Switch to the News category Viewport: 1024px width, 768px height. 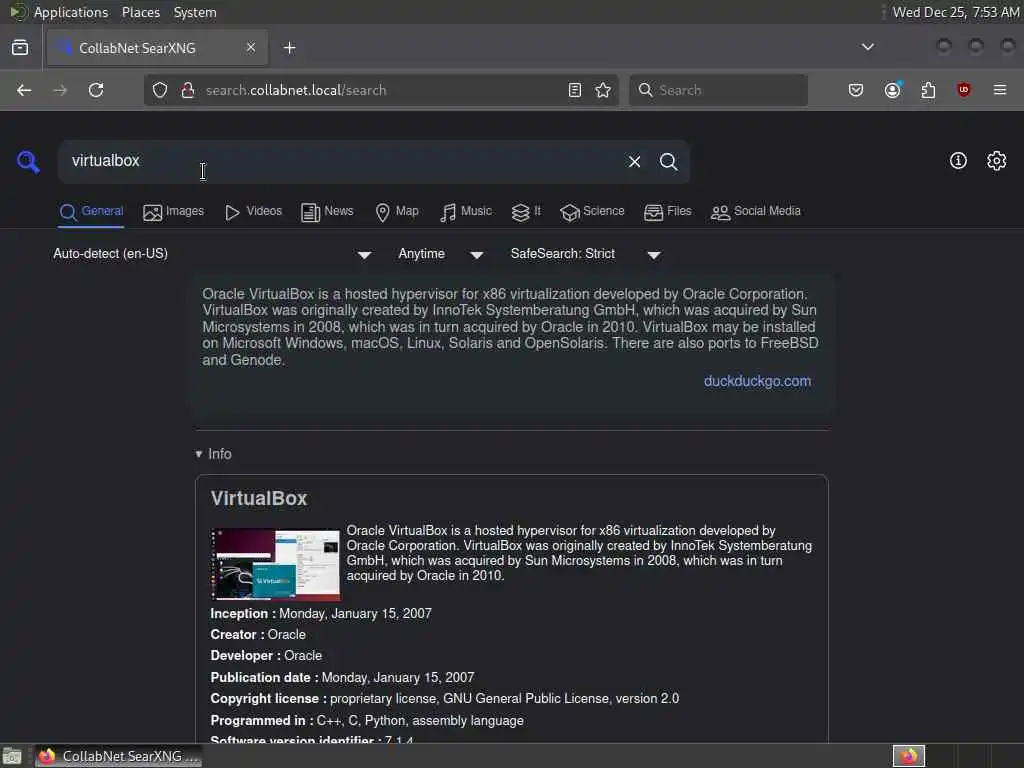(327, 212)
